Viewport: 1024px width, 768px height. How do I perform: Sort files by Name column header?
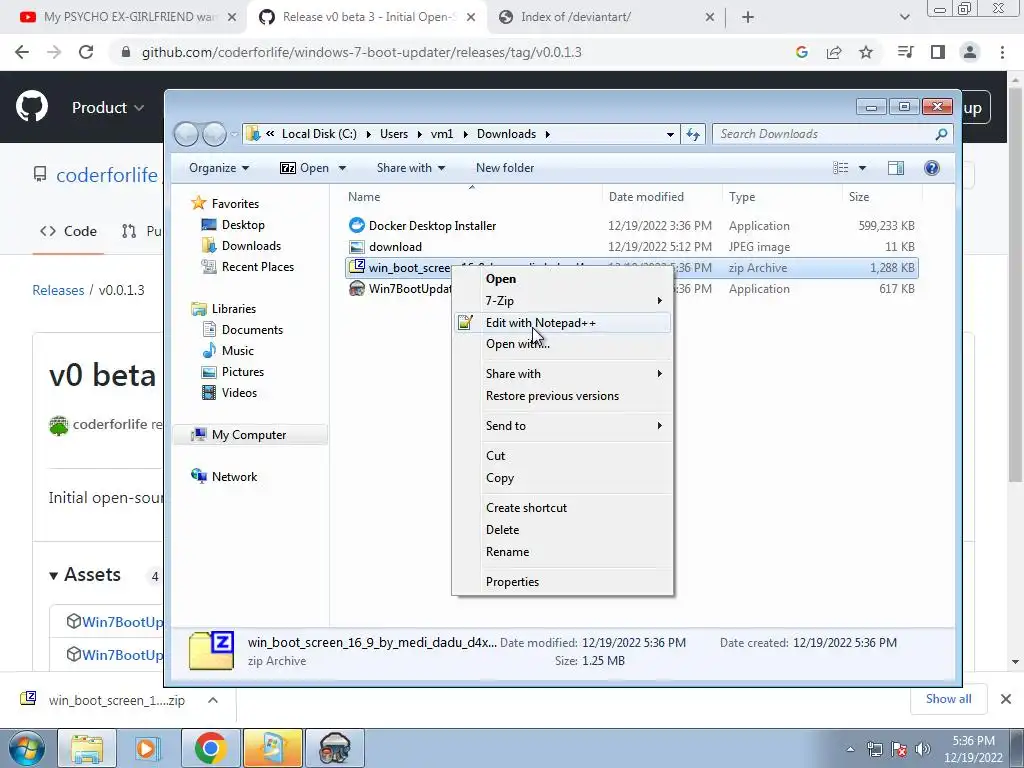tap(364, 197)
